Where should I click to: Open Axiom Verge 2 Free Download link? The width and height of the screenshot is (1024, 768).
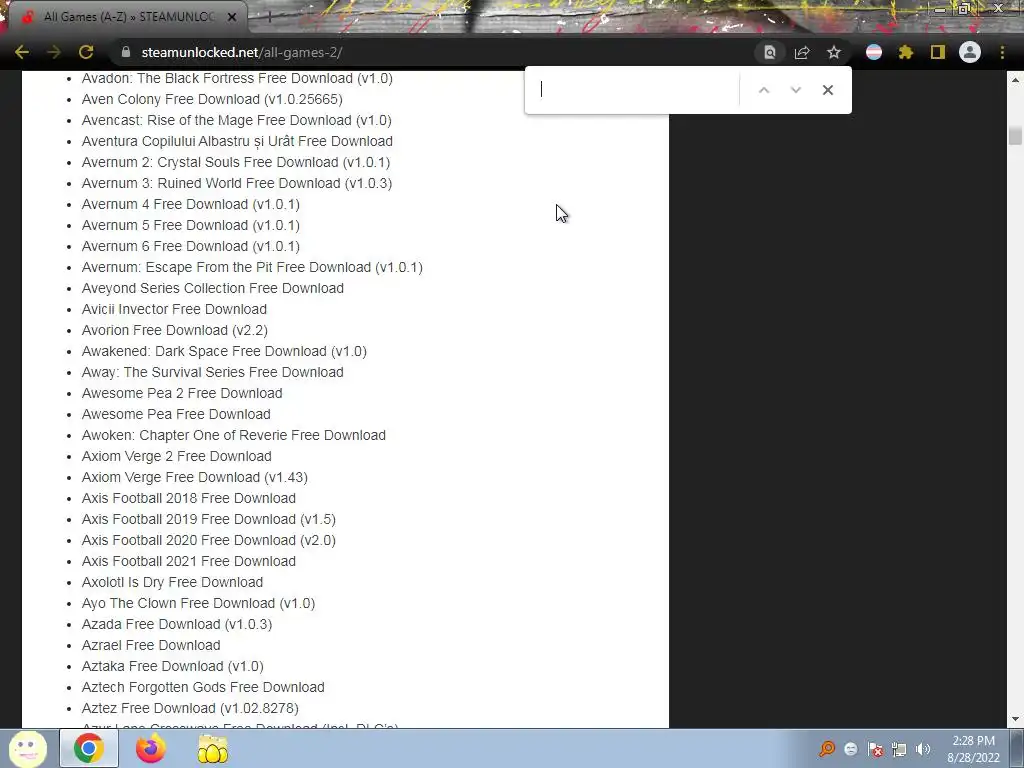click(x=177, y=456)
